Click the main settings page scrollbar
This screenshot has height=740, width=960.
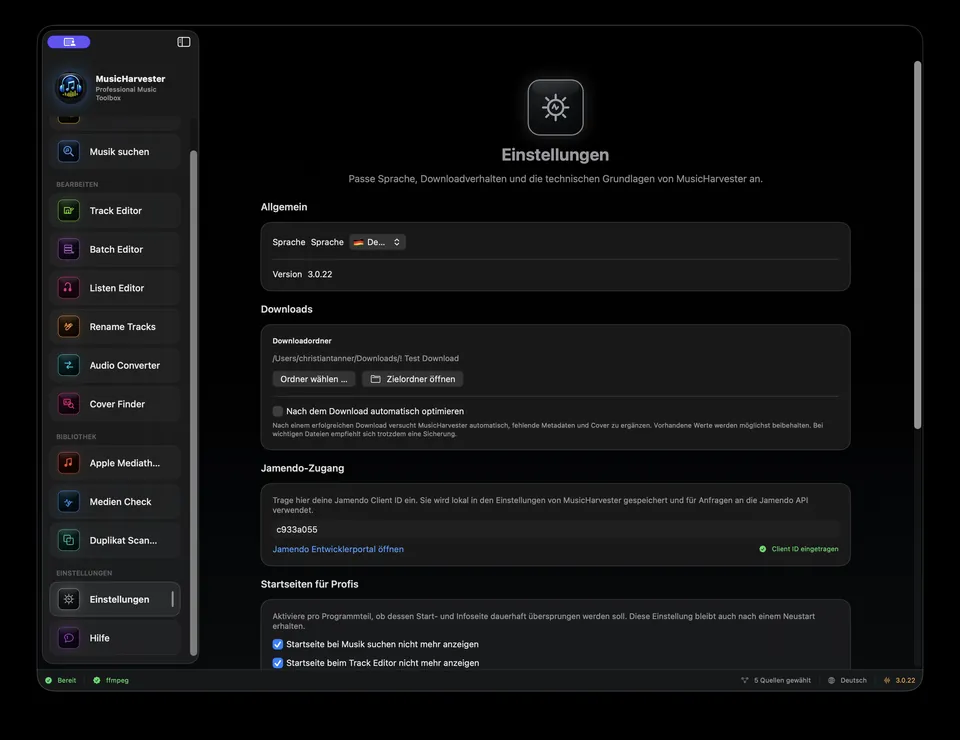pyautogui.click(x=917, y=245)
